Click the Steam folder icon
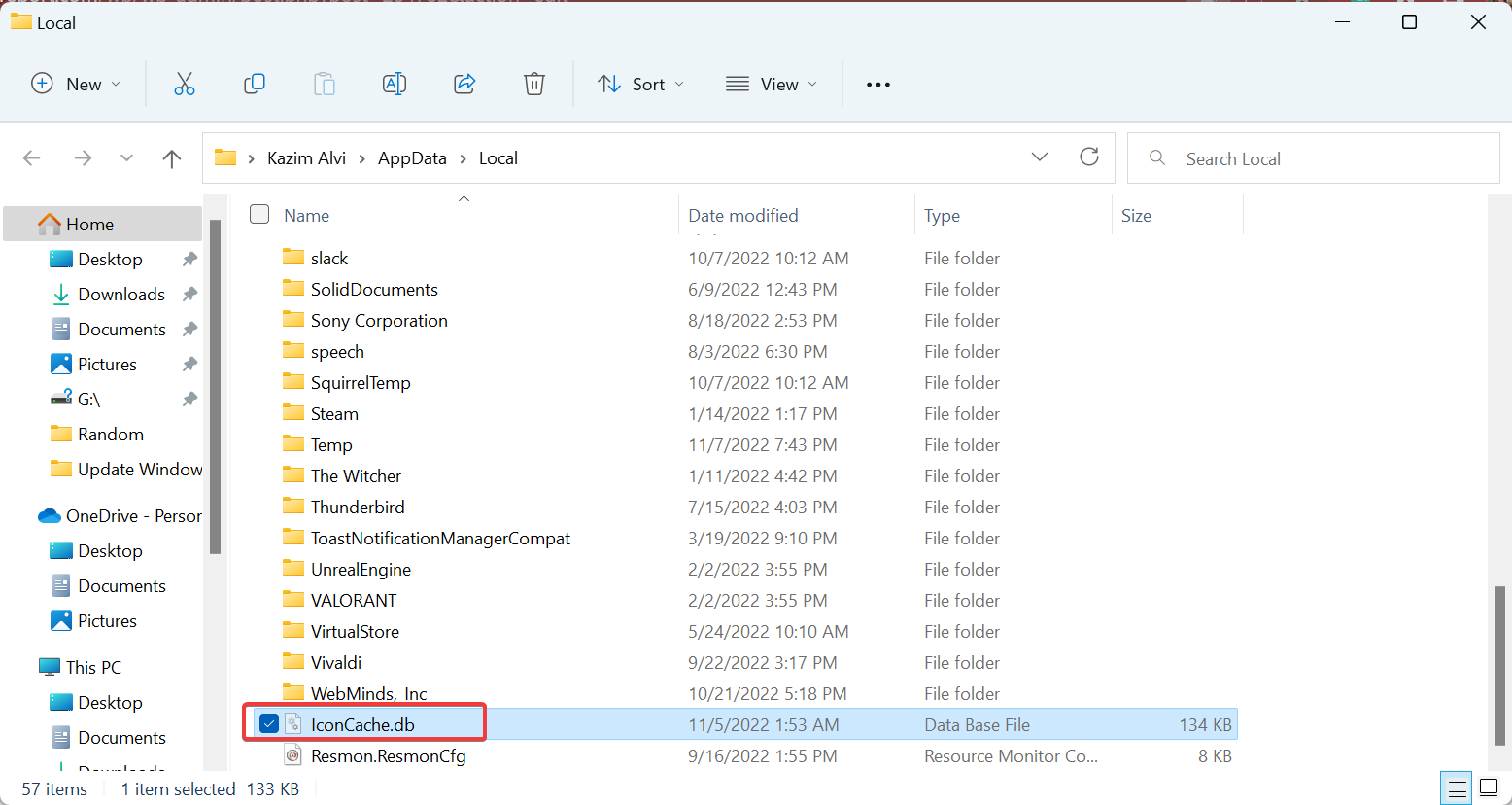The height and width of the screenshot is (805, 1512). click(293, 413)
